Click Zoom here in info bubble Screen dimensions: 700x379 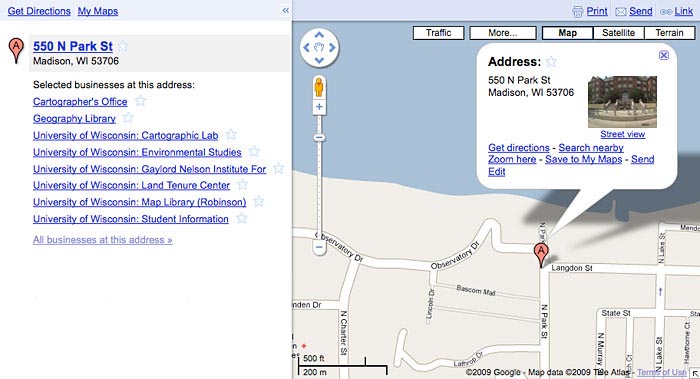click(512, 159)
